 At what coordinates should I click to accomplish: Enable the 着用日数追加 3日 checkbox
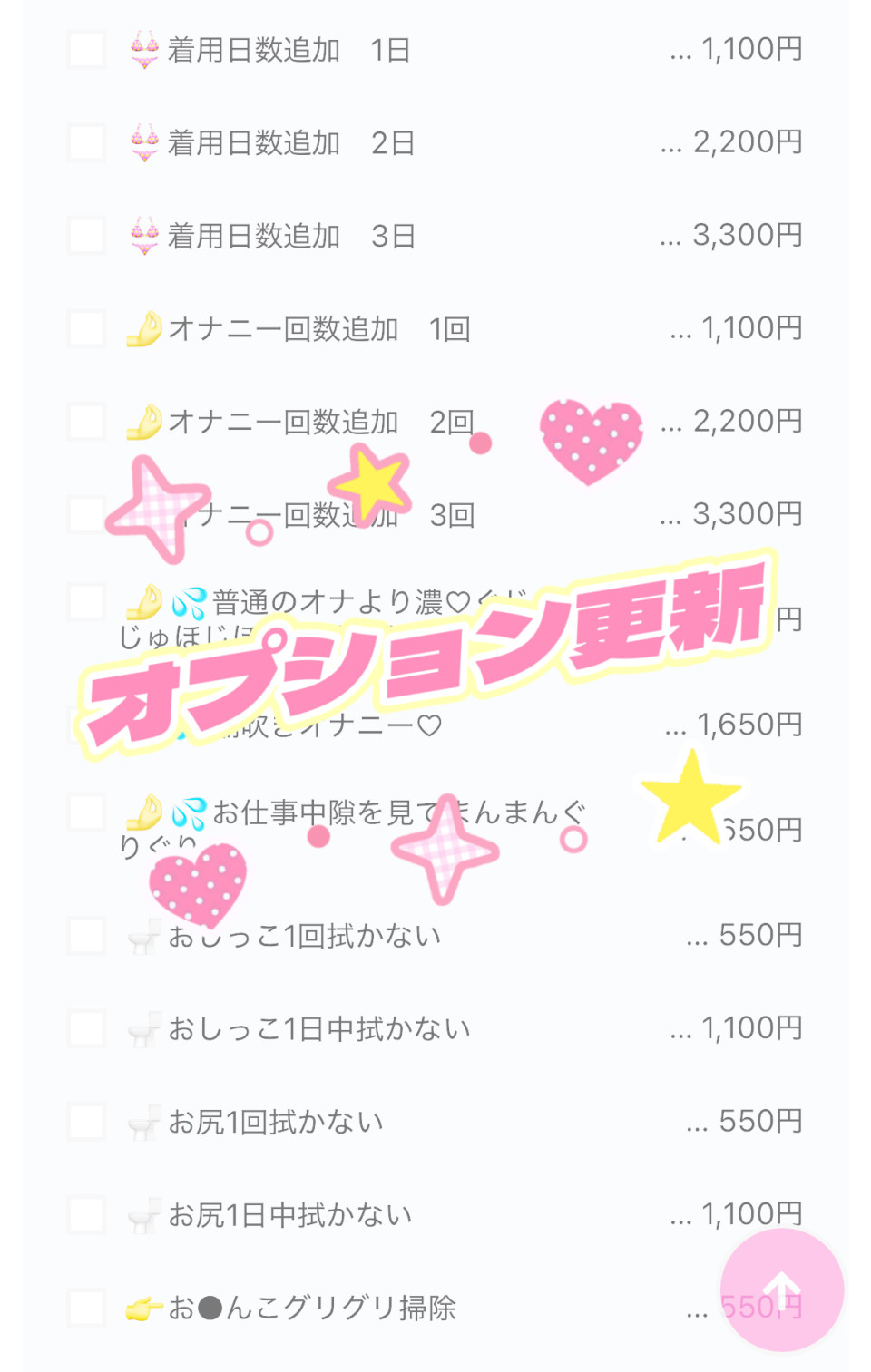(87, 237)
